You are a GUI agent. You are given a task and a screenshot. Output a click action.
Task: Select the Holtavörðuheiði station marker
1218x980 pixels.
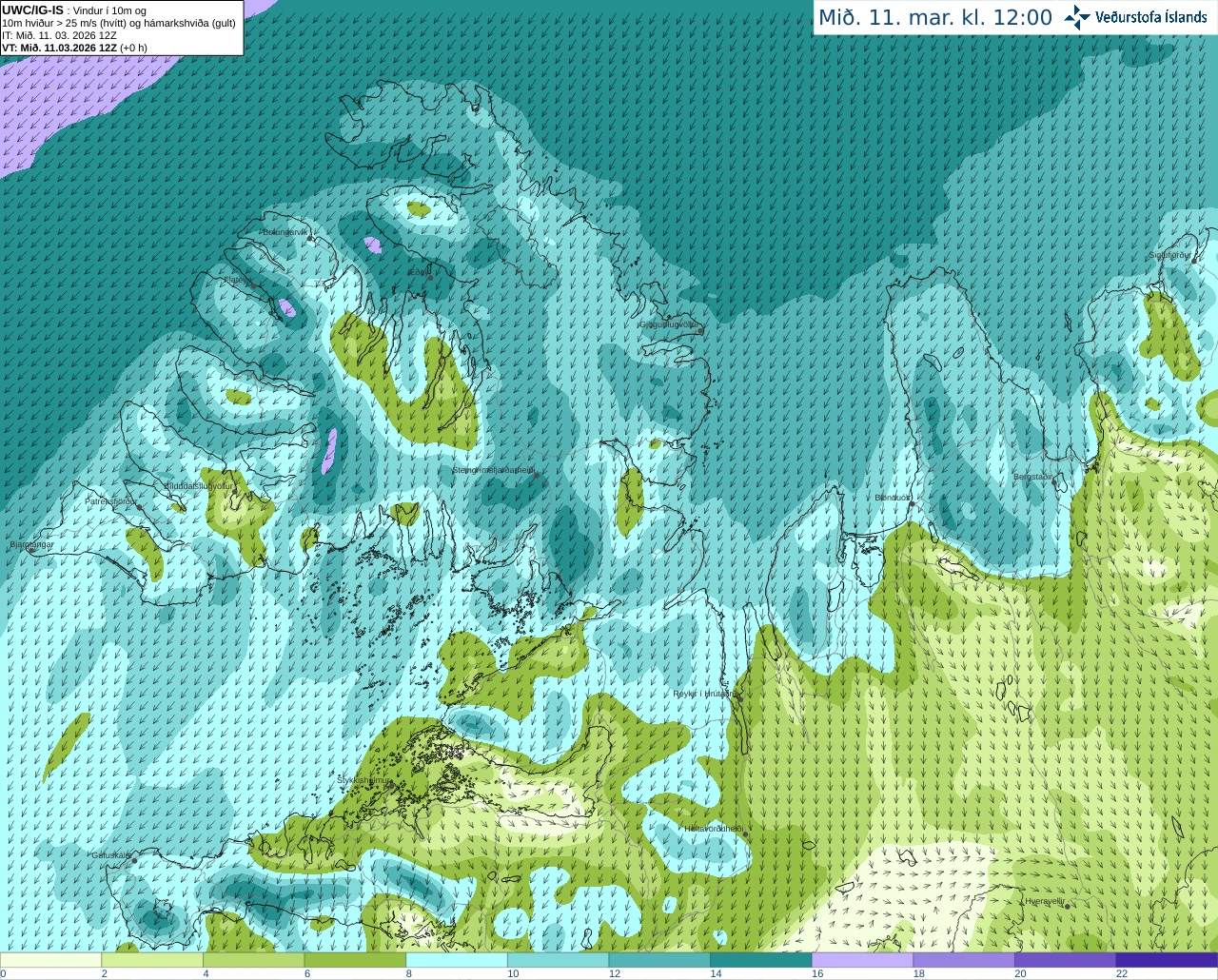coord(745,834)
